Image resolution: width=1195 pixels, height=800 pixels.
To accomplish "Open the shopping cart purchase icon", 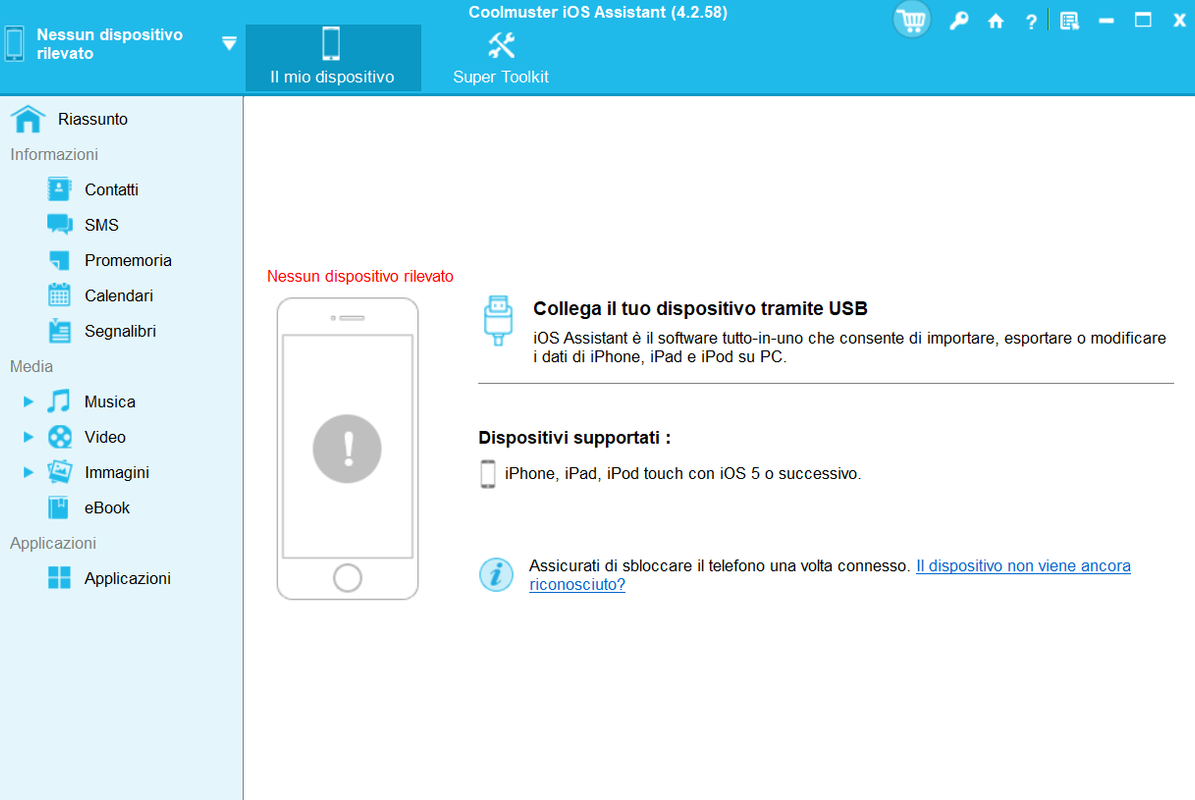I will tap(911, 20).
